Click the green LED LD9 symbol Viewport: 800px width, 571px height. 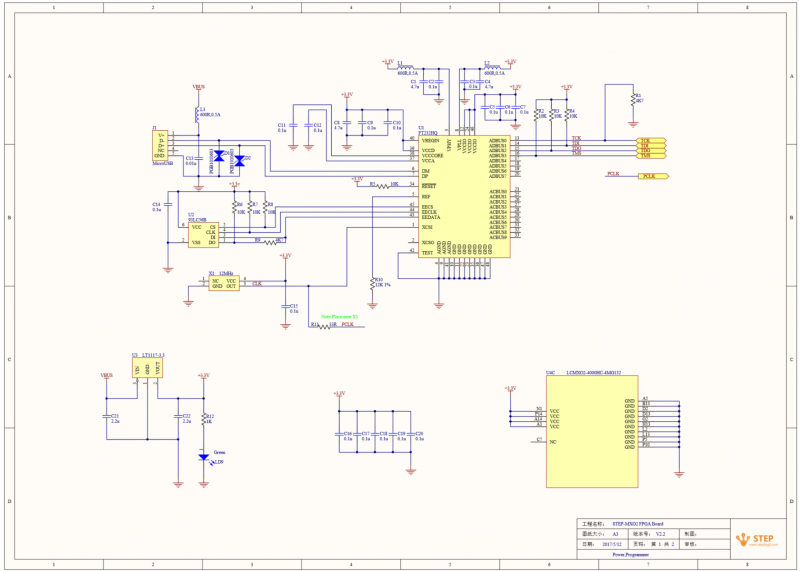click(x=204, y=457)
